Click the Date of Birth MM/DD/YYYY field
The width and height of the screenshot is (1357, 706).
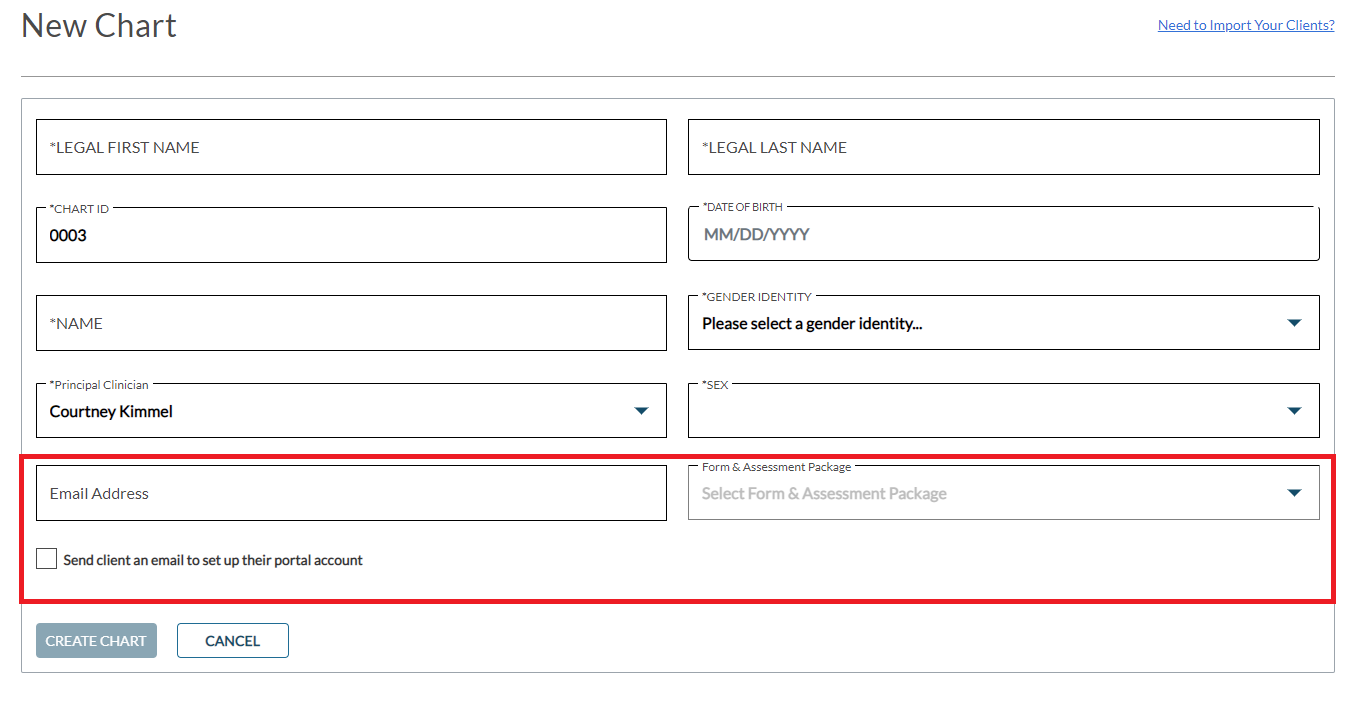(1003, 235)
